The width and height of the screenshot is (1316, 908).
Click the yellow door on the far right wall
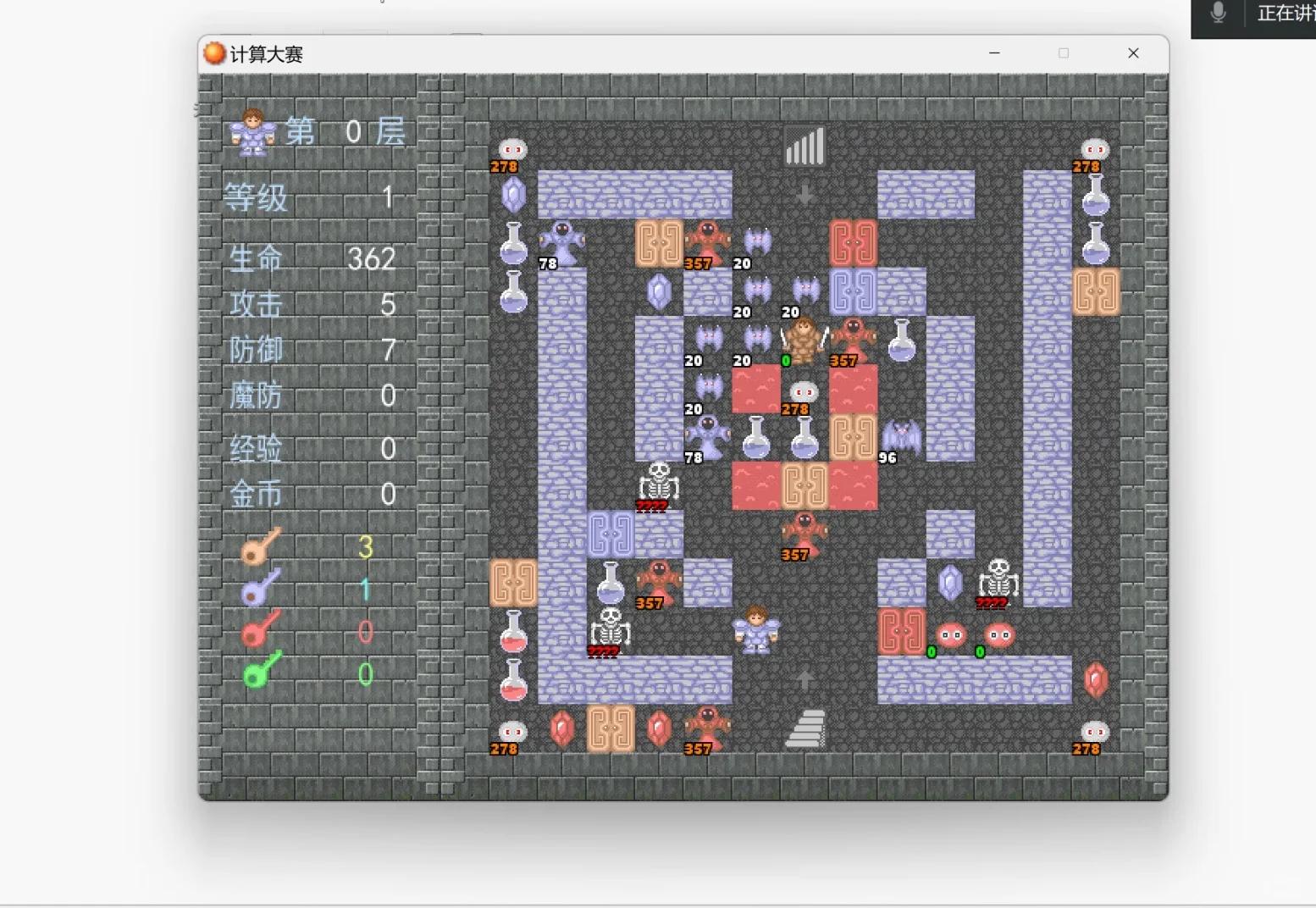point(1095,291)
